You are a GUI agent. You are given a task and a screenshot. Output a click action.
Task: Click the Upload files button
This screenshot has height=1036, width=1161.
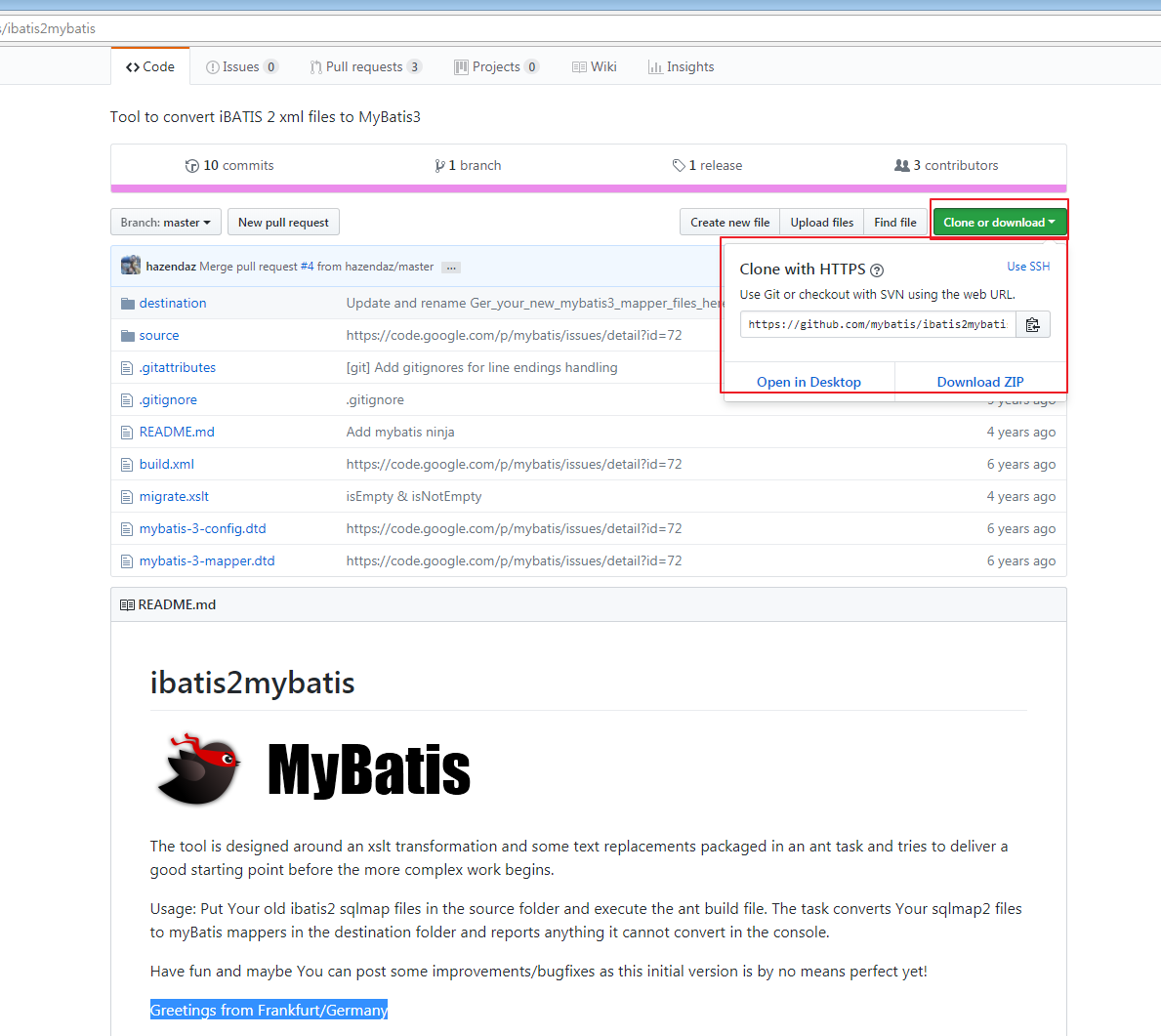coord(822,223)
